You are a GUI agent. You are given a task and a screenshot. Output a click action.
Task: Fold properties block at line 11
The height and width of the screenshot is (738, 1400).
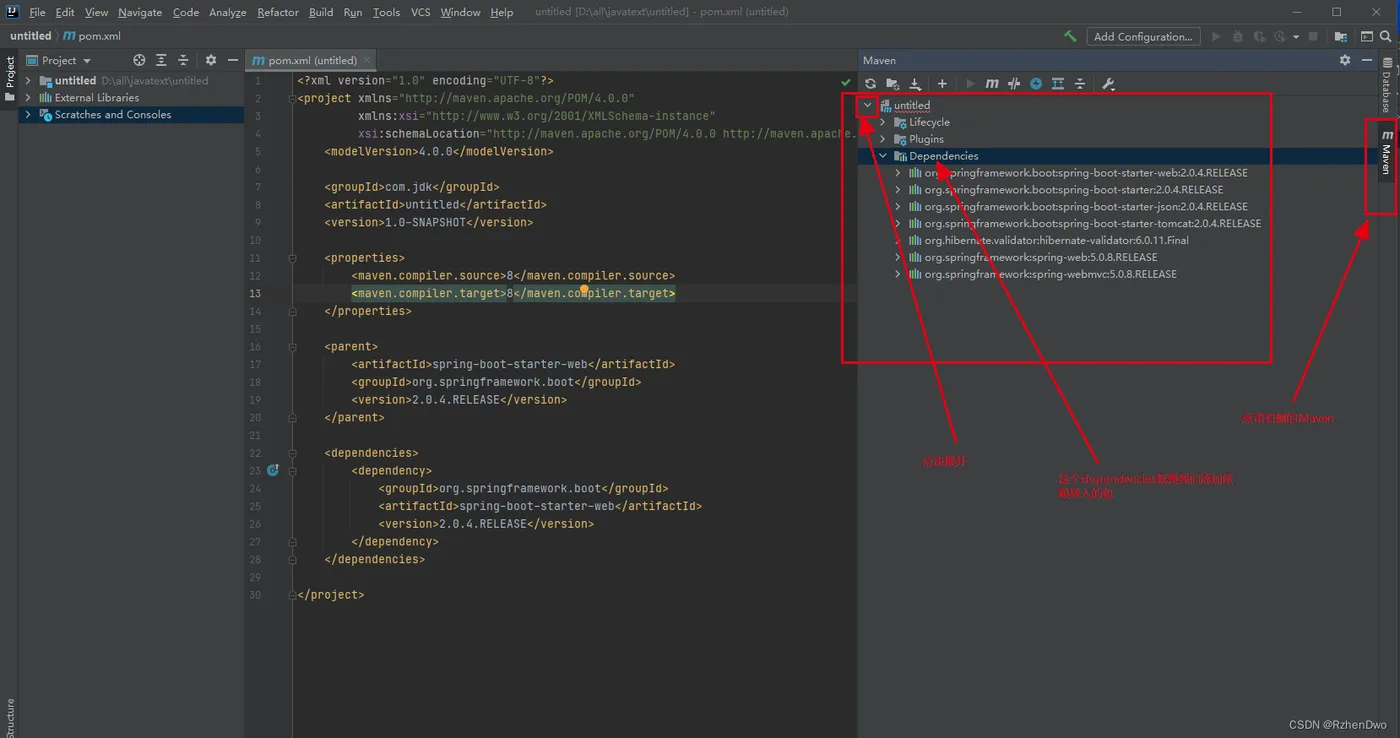pos(292,258)
